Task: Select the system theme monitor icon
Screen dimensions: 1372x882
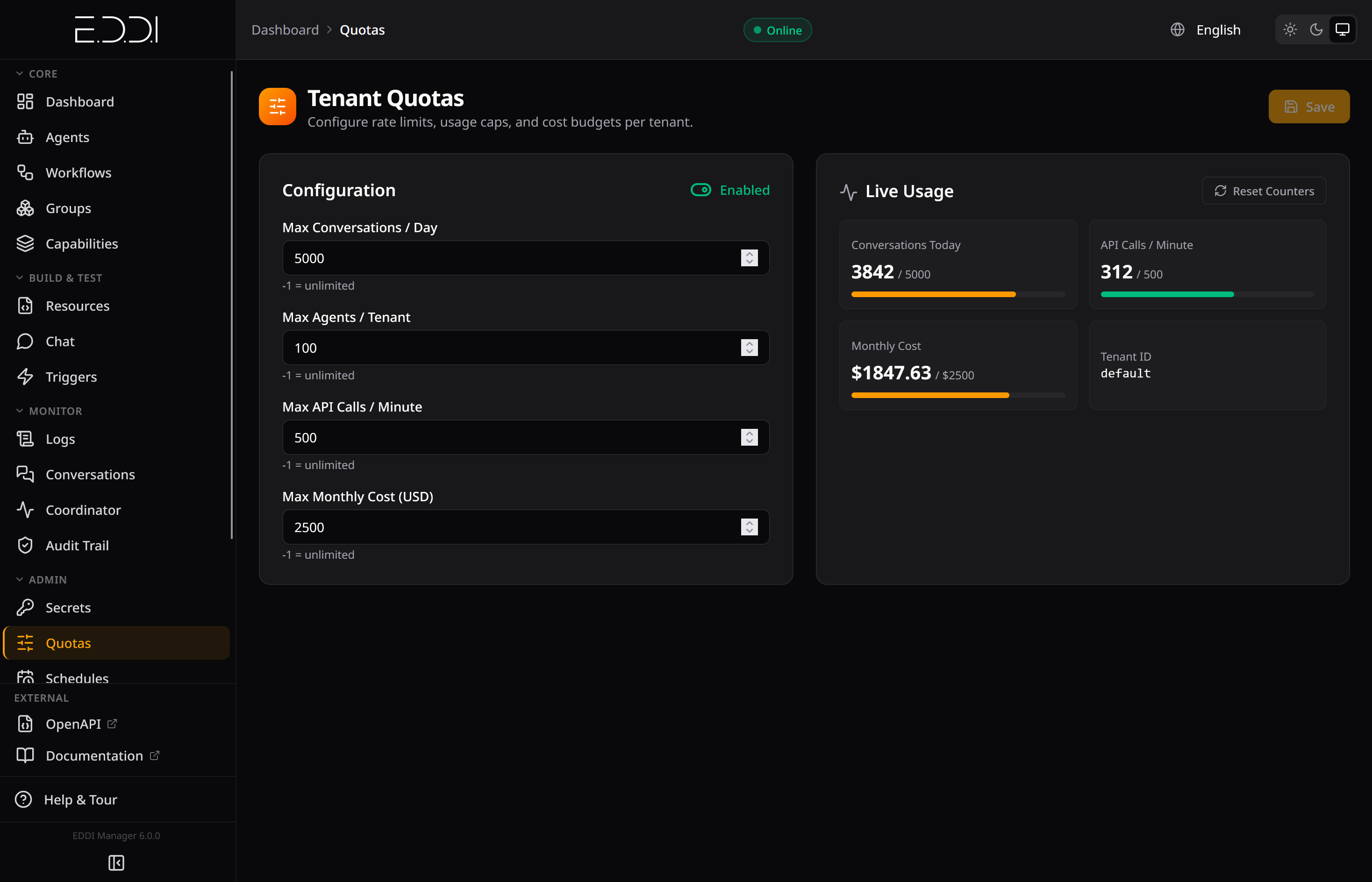Action: (1342, 30)
